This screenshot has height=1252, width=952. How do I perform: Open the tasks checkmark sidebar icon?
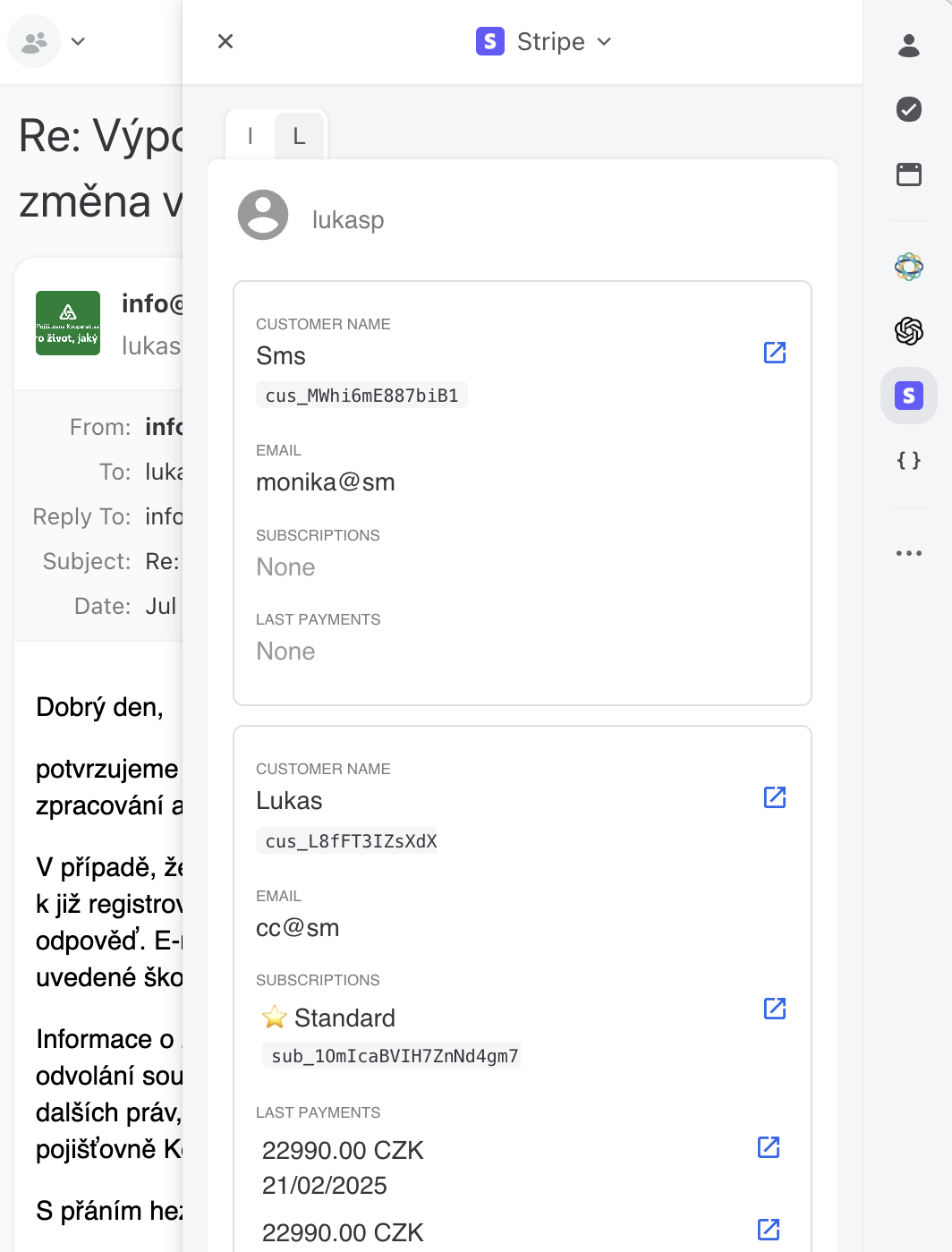(909, 109)
